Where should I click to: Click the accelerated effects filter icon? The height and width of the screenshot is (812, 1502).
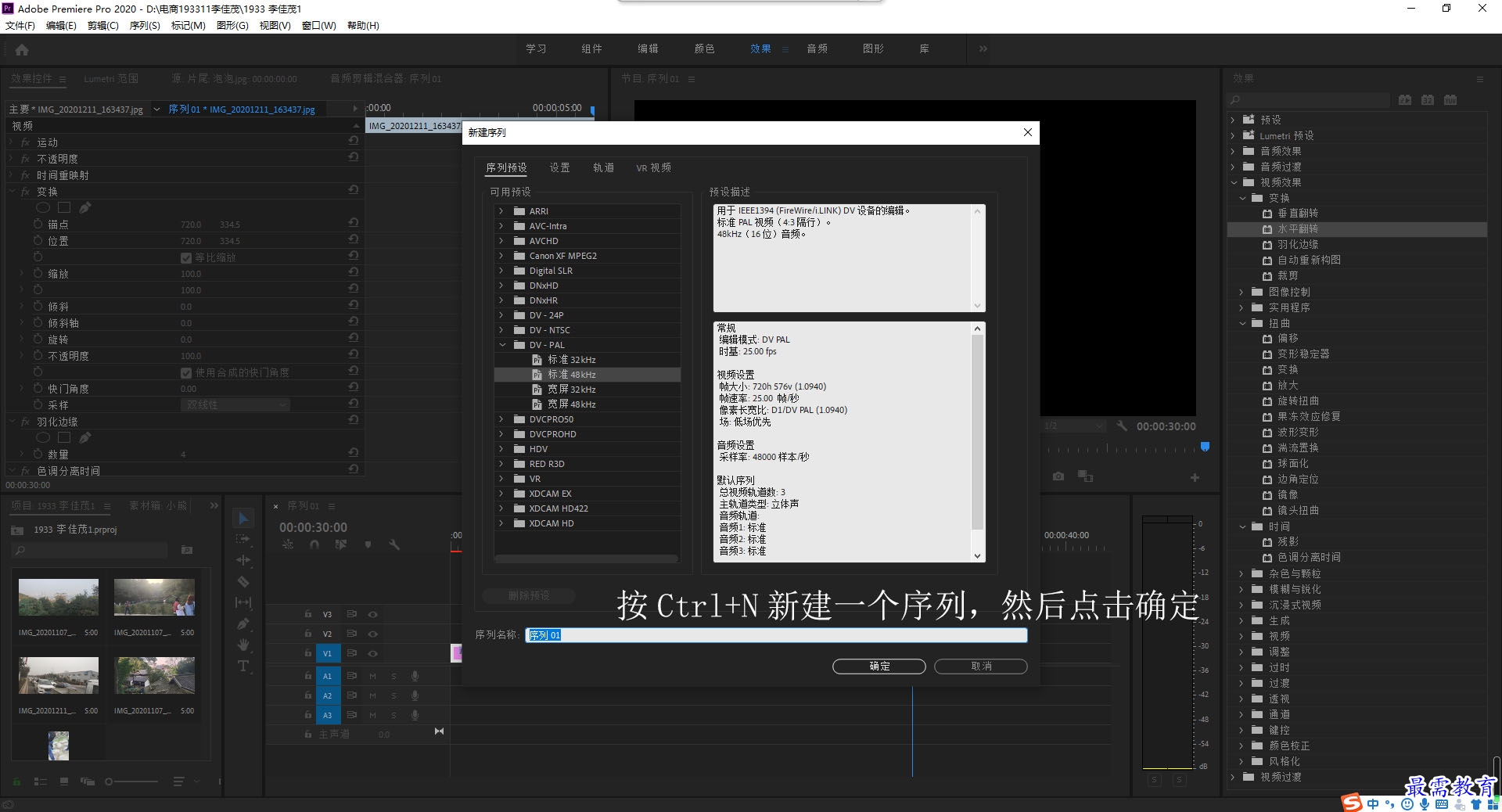1405,100
